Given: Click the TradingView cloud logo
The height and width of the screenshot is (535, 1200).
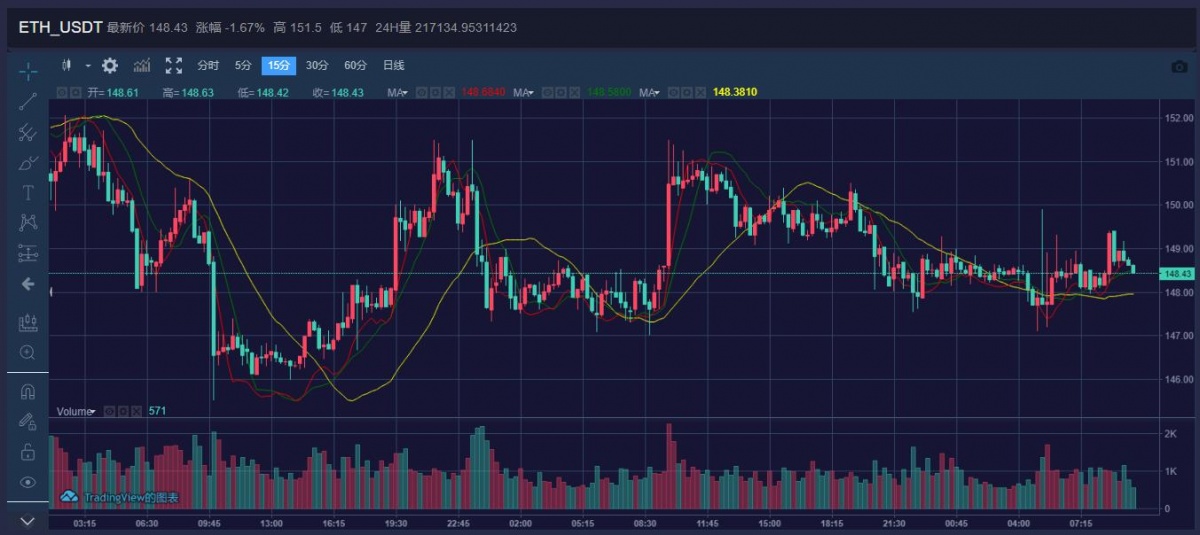Looking at the screenshot, I should point(69,496).
